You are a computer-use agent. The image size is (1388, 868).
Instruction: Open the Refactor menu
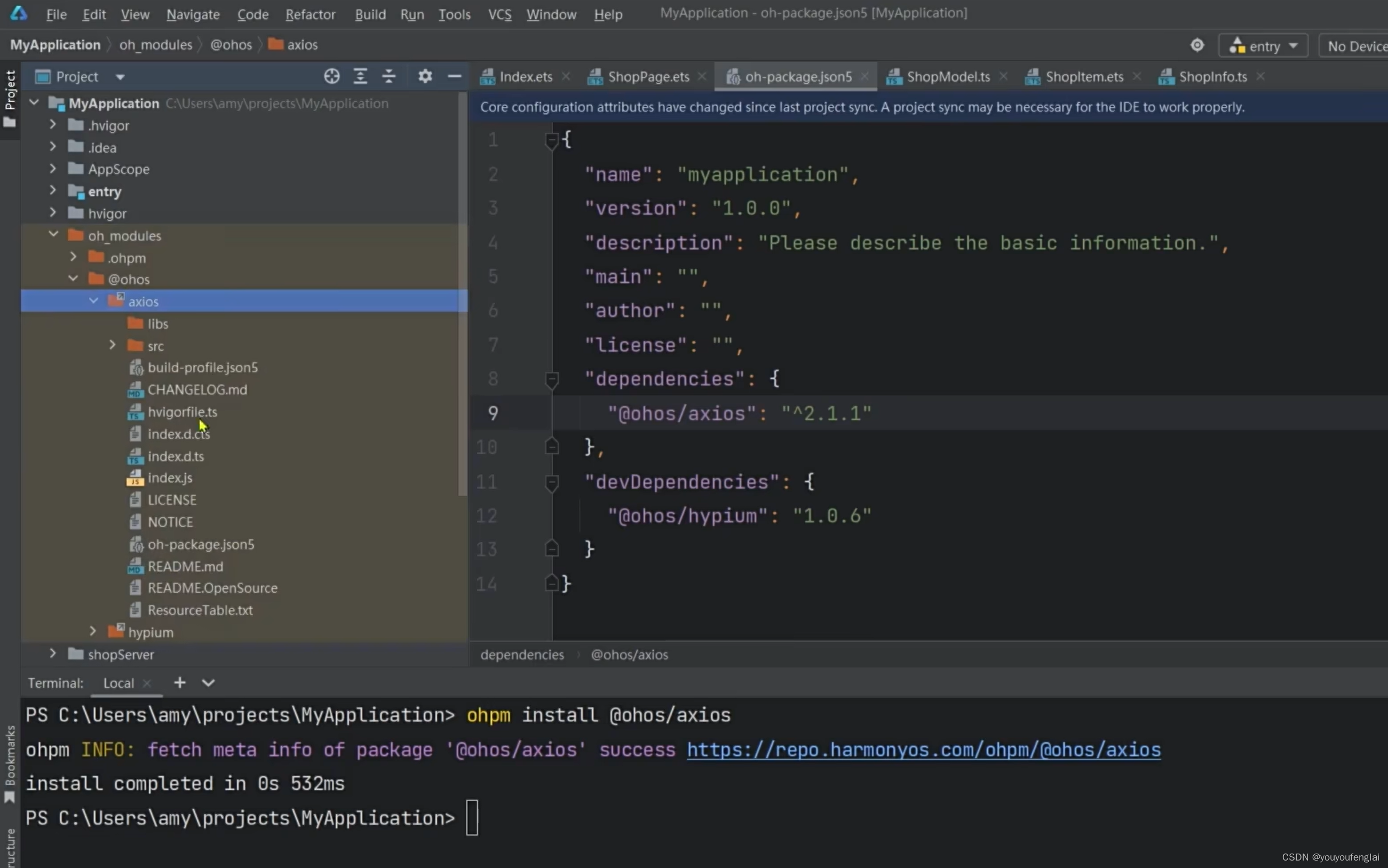coord(310,14)
